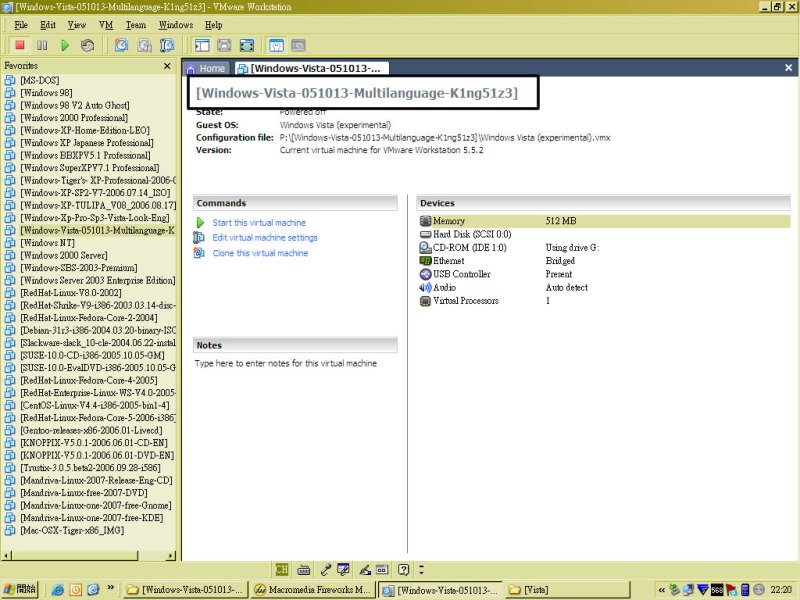
Task: Take a snapshot using the toolbar icon
Action: click(121, 45)
